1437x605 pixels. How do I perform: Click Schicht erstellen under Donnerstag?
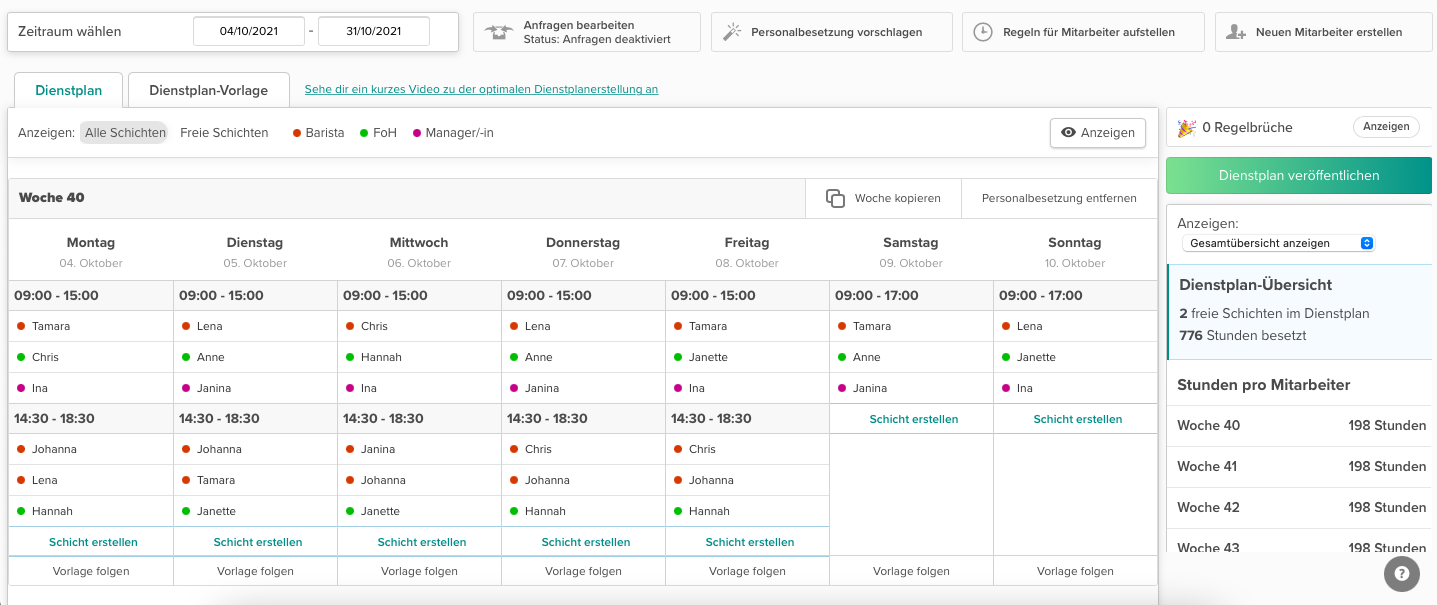pyautogui.click(x=586, y=542)
